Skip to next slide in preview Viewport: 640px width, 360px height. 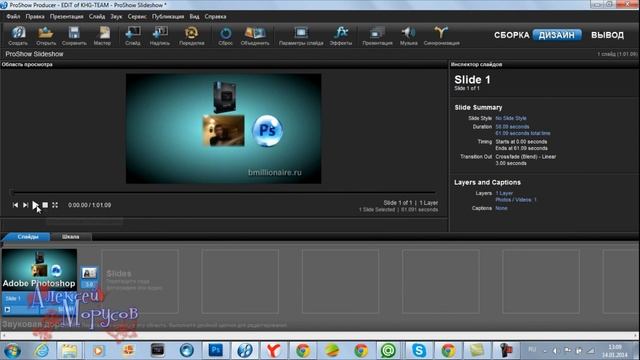25,205
